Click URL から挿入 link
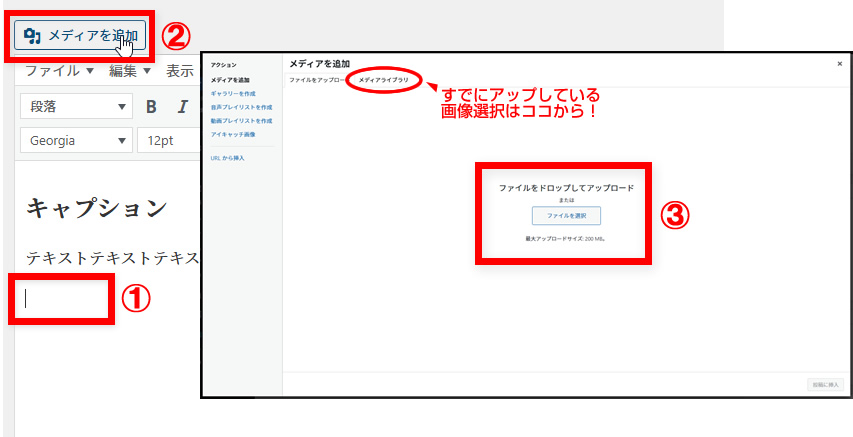 (x=227, y=158)
